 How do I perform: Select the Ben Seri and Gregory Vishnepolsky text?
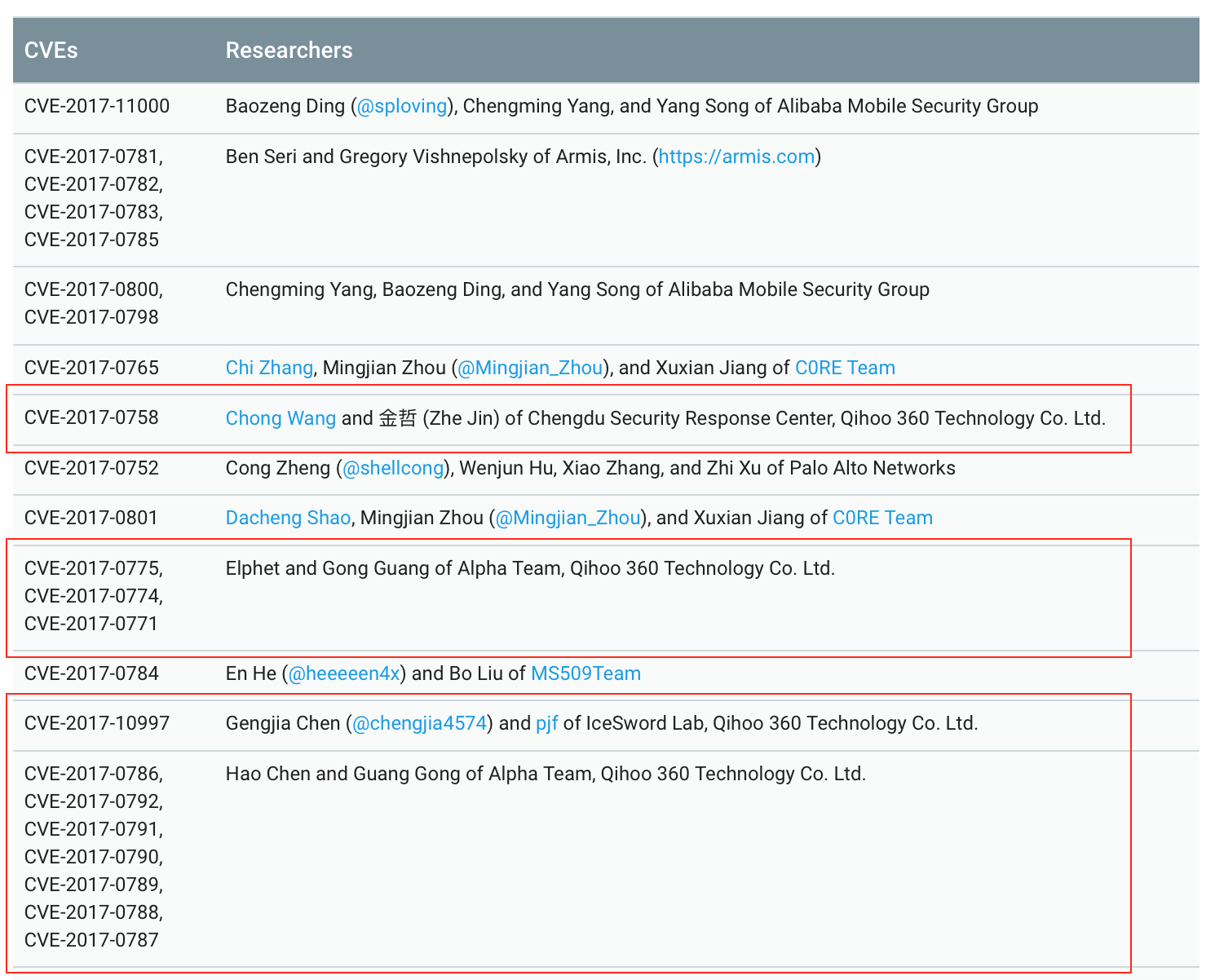point(377,157)
